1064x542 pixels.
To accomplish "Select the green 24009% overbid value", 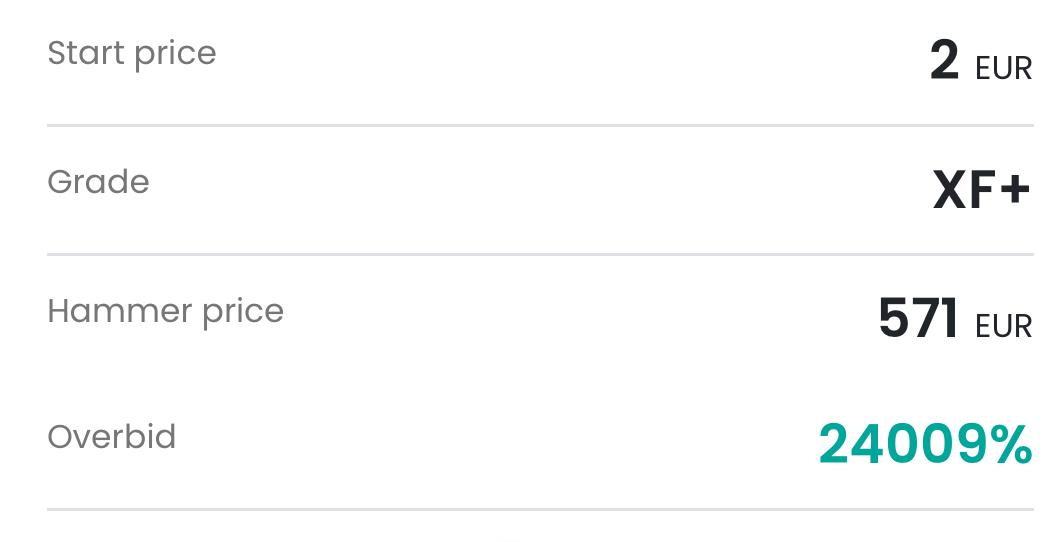I will [x=926, y=445].
